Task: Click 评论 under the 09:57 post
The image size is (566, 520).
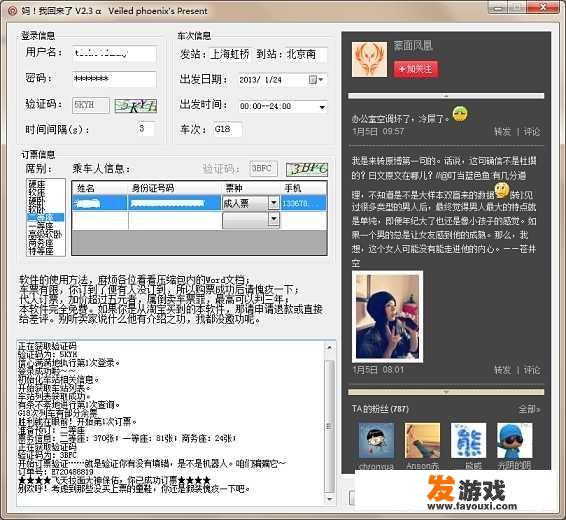Action: [532, 132]
